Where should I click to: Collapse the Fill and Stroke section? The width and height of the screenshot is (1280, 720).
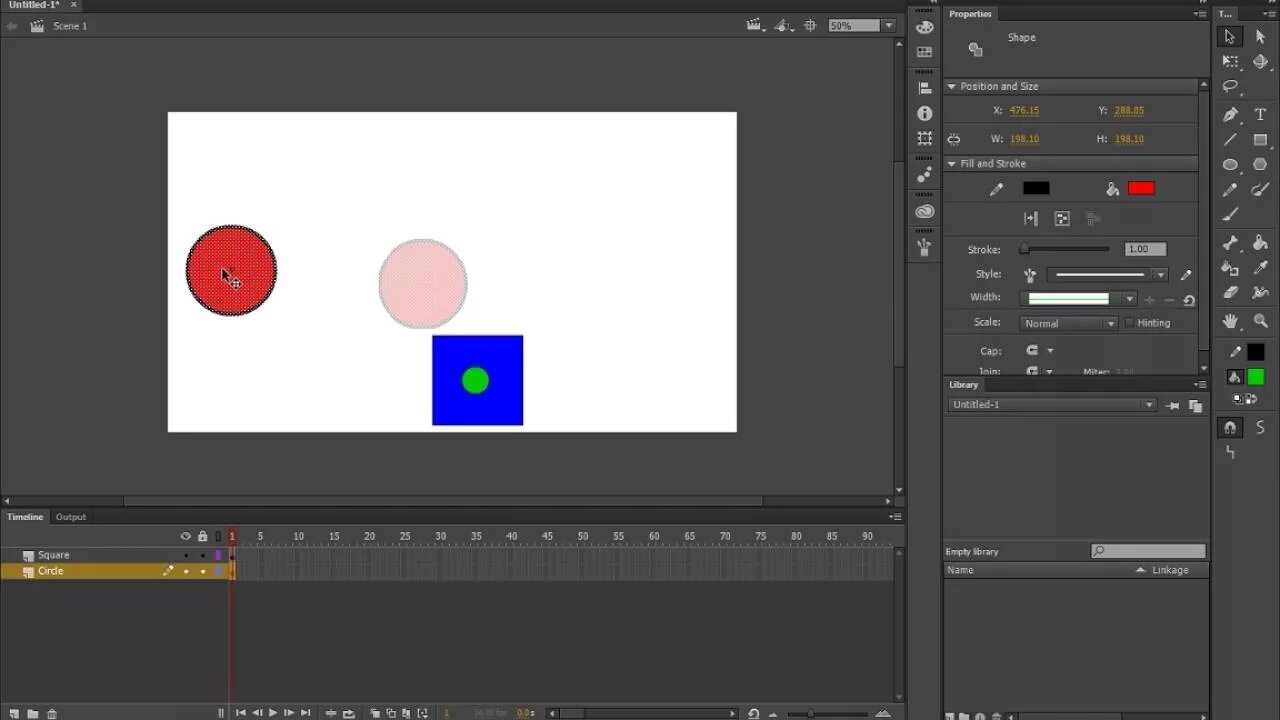tap(951, 164)
